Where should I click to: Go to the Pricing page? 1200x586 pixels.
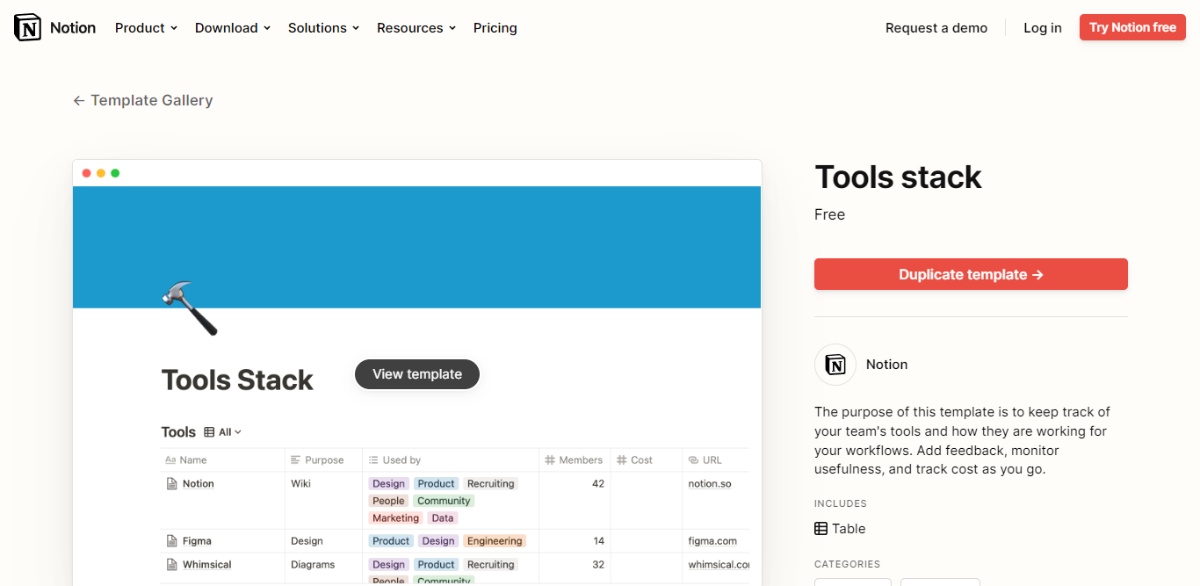pyautogui.click(x=495, y=28)
